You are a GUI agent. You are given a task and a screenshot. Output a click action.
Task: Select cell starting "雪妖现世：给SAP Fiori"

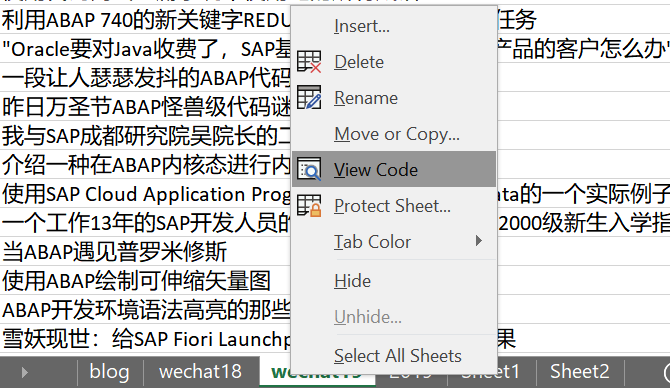145,338
